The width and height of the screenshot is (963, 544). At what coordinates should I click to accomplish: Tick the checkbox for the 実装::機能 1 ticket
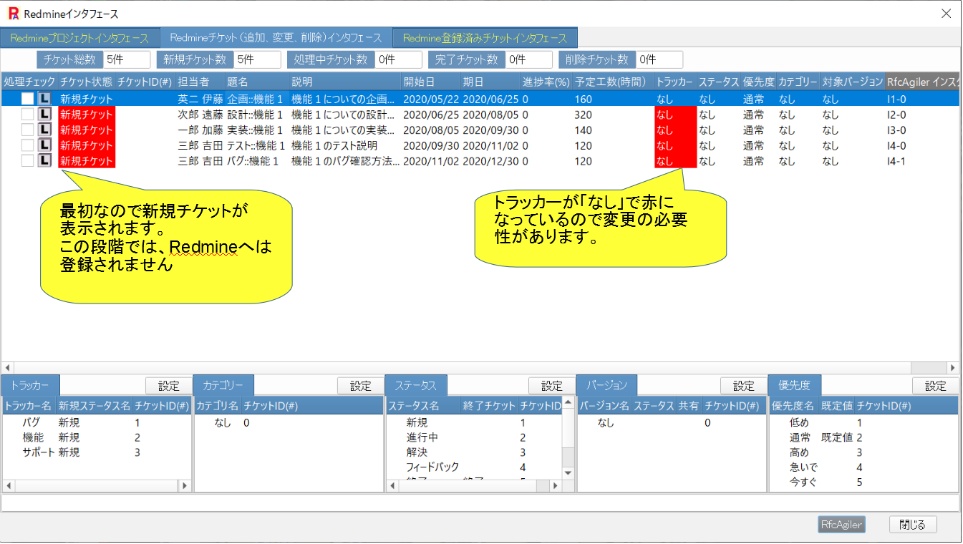(x=28, y=130)
